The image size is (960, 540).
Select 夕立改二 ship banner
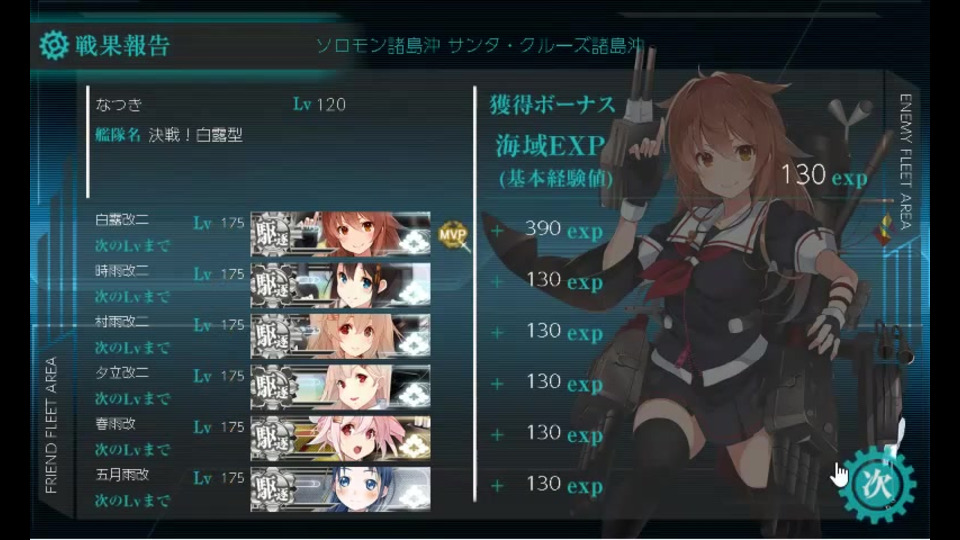[x=340, y=386]
